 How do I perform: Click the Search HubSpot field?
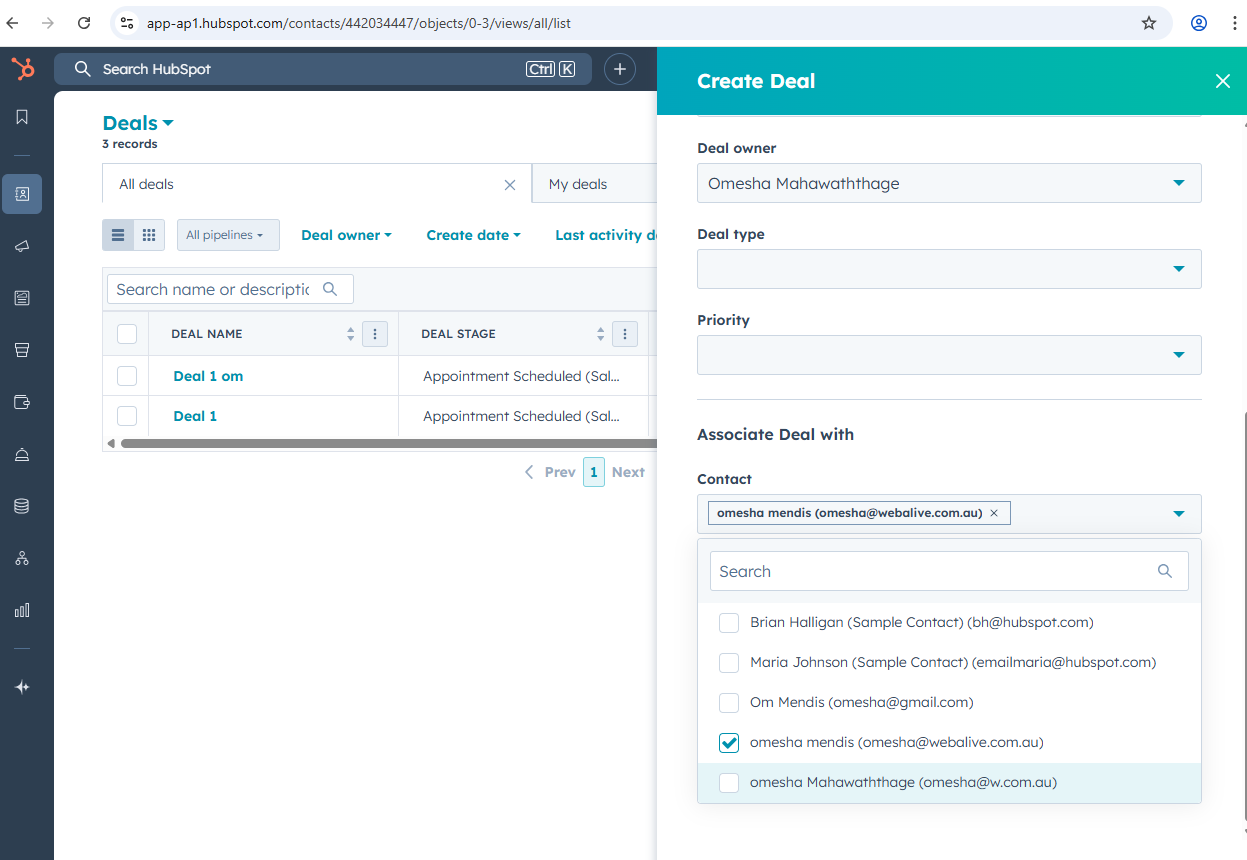323,69
